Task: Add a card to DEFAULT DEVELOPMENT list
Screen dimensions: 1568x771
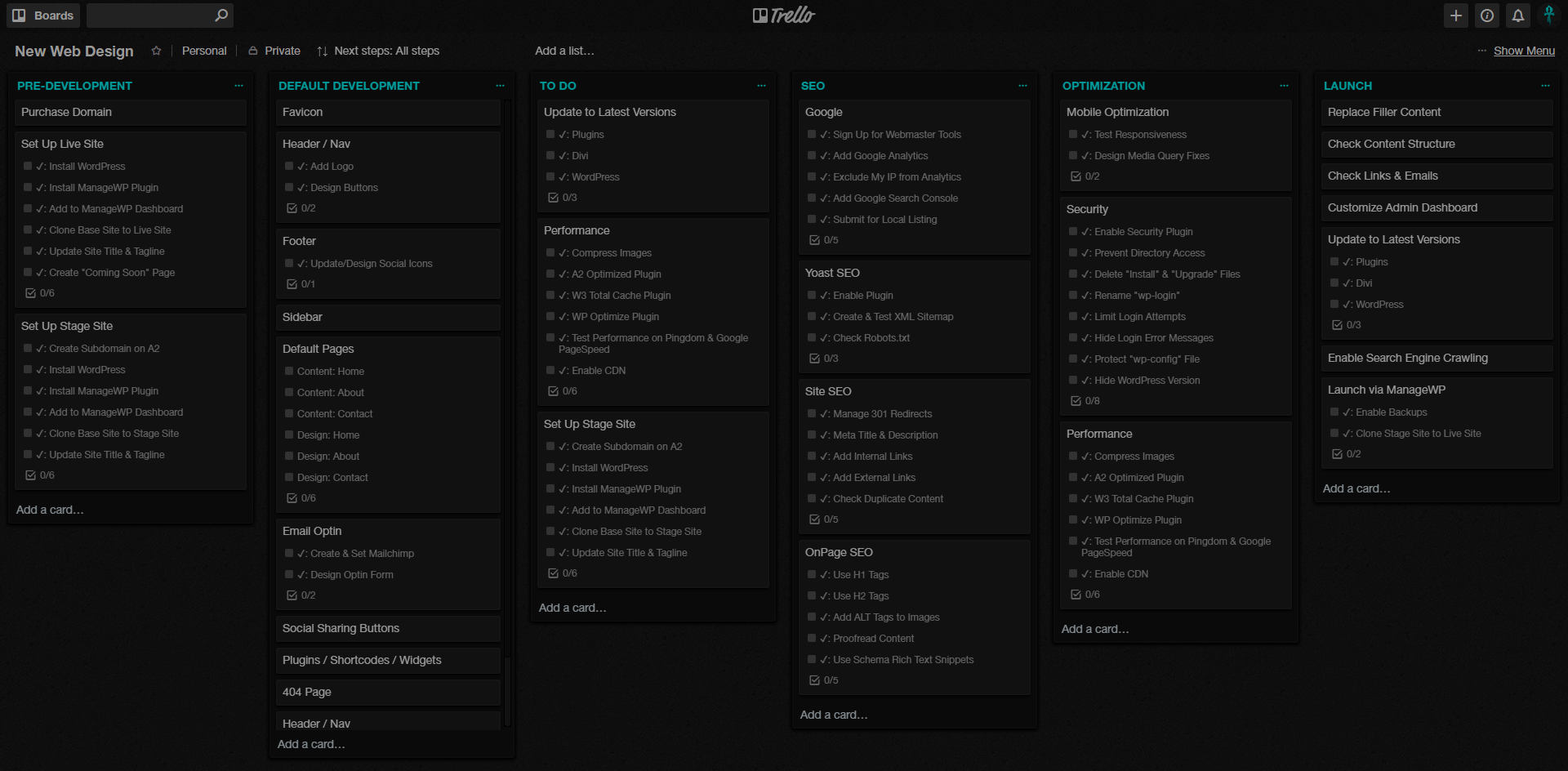Action: pos(311,744)
